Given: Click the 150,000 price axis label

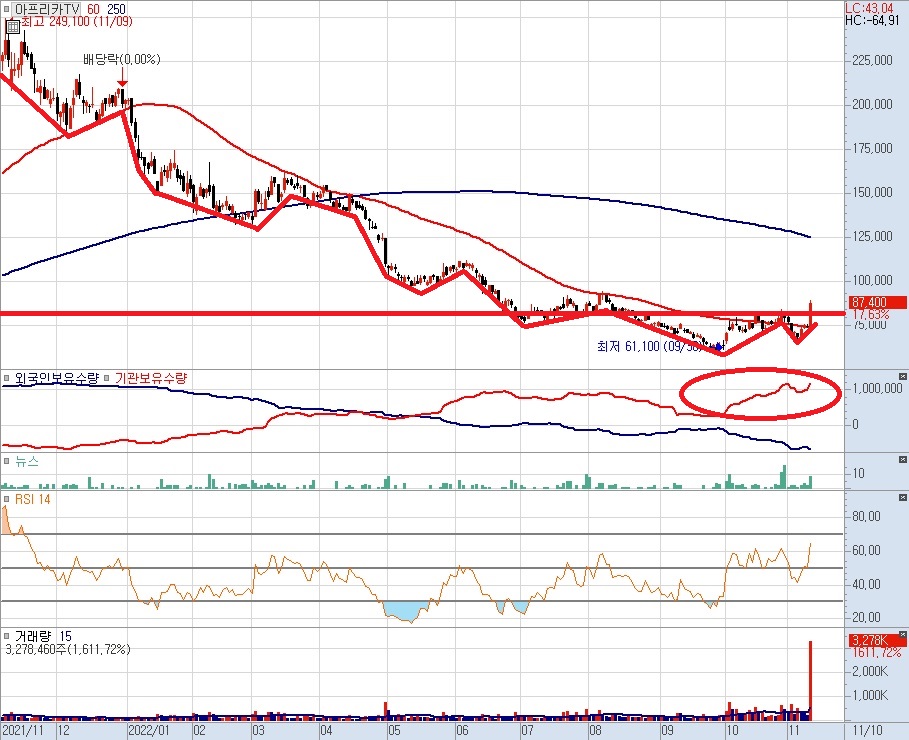Looking at the screenshot, I should (872, 193).
